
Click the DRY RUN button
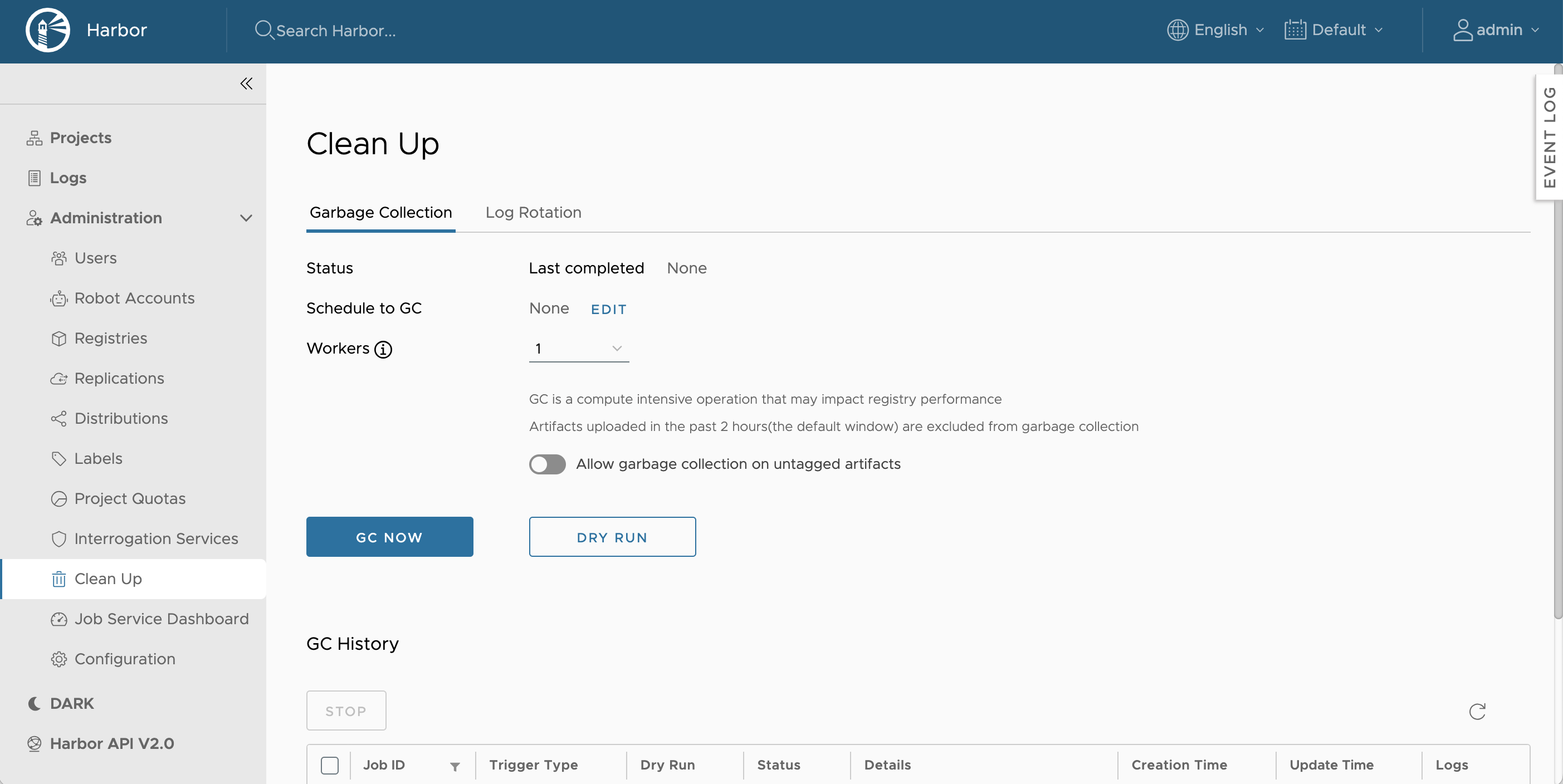612,537
